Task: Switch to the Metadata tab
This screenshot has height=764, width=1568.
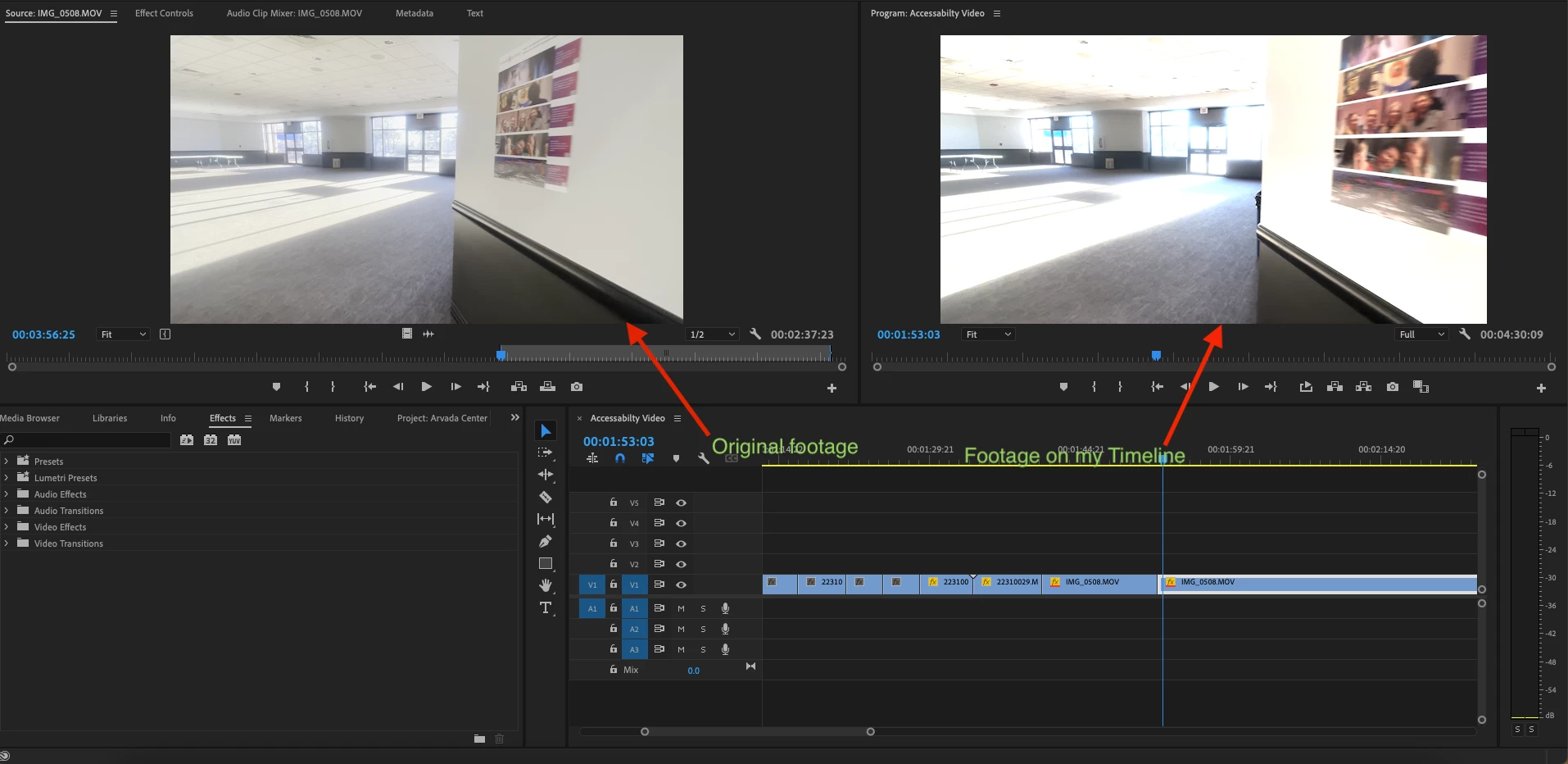Action: (415, 13)
